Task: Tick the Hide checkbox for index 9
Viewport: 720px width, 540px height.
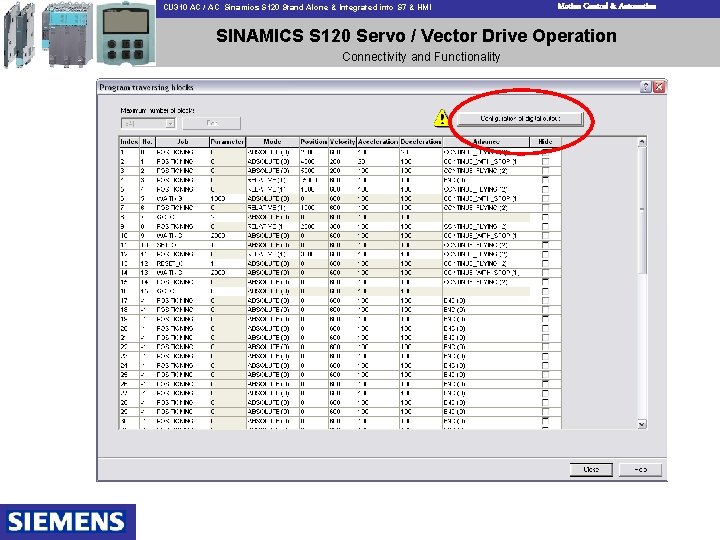Action: coord(545,226)
